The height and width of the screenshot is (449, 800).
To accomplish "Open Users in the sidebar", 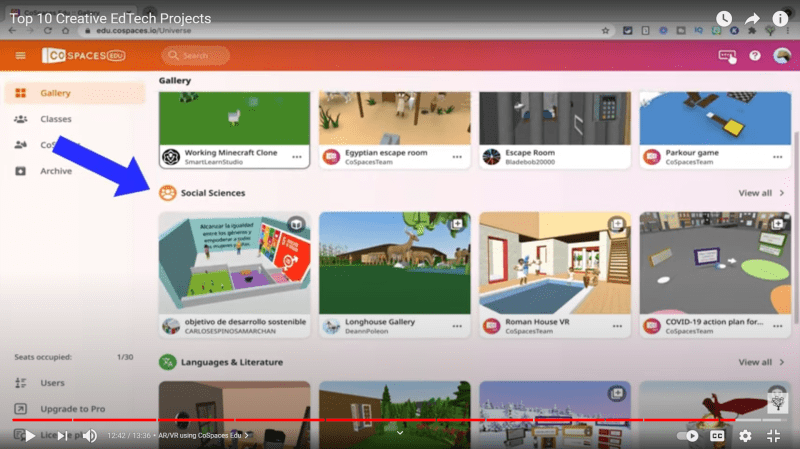I will (53, 383).
